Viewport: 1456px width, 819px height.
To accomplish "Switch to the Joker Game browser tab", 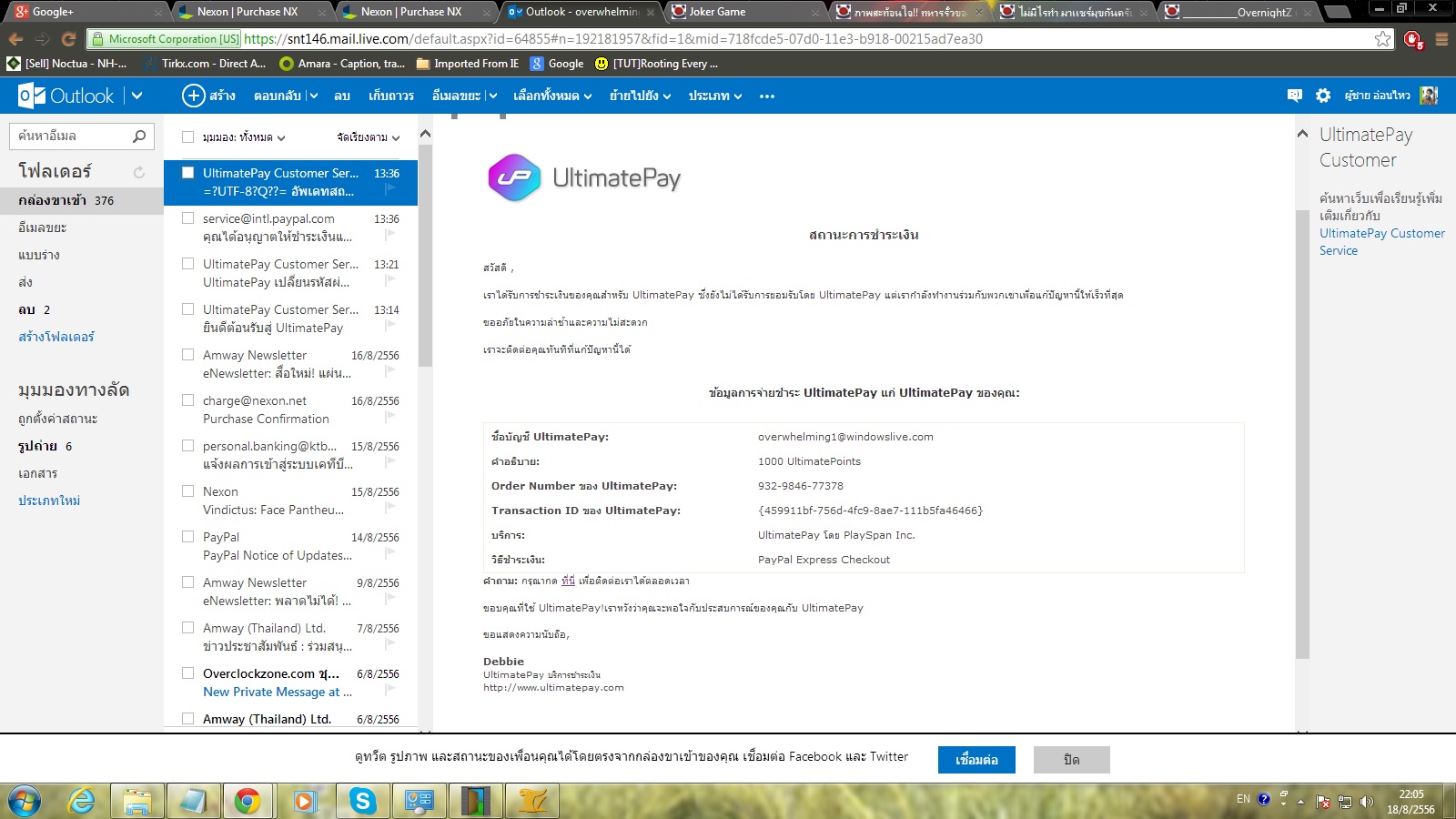I will pos(744,12).
